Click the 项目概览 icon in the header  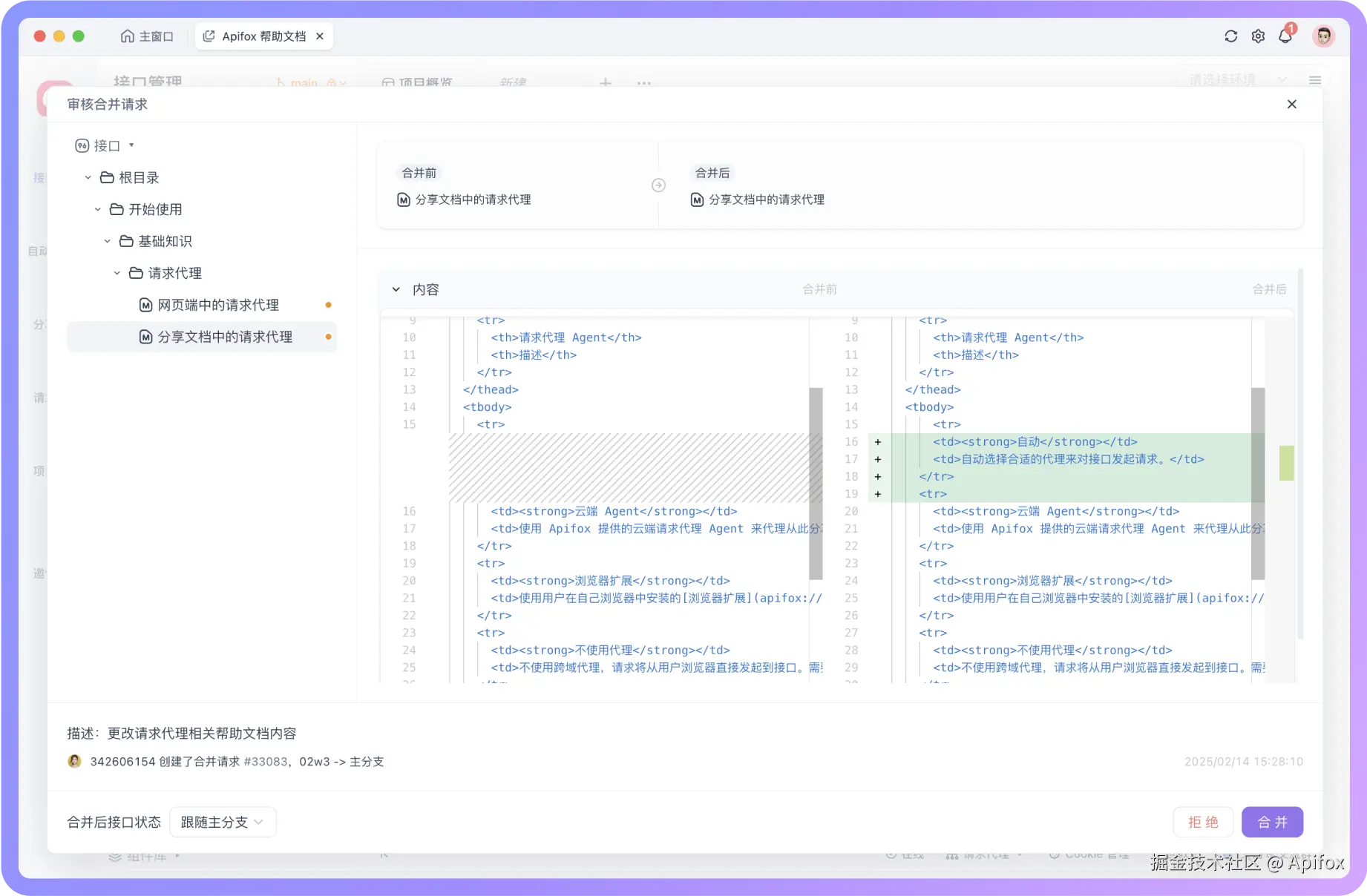389,82
